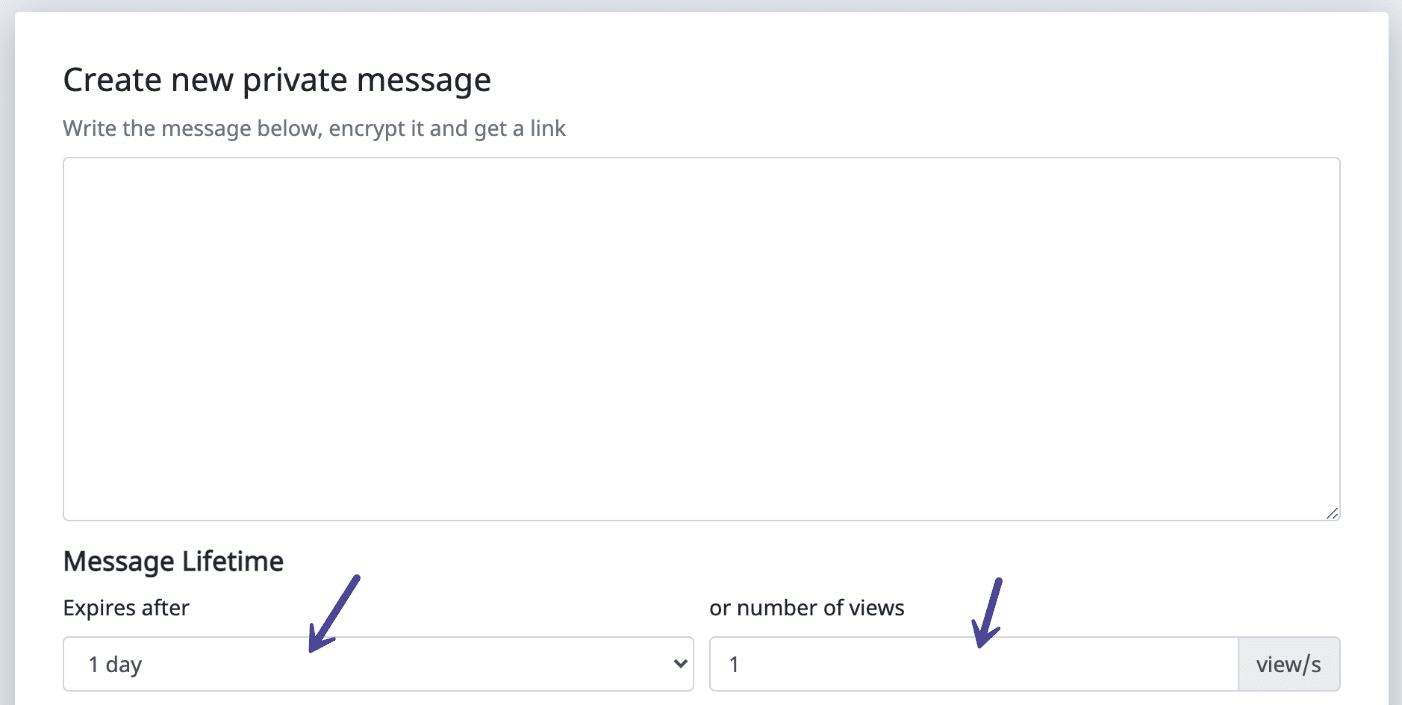The width and height of the screenshot is (1402, 705).
Task: Click the grey view/s suffix box
Action: point(1289,663)
